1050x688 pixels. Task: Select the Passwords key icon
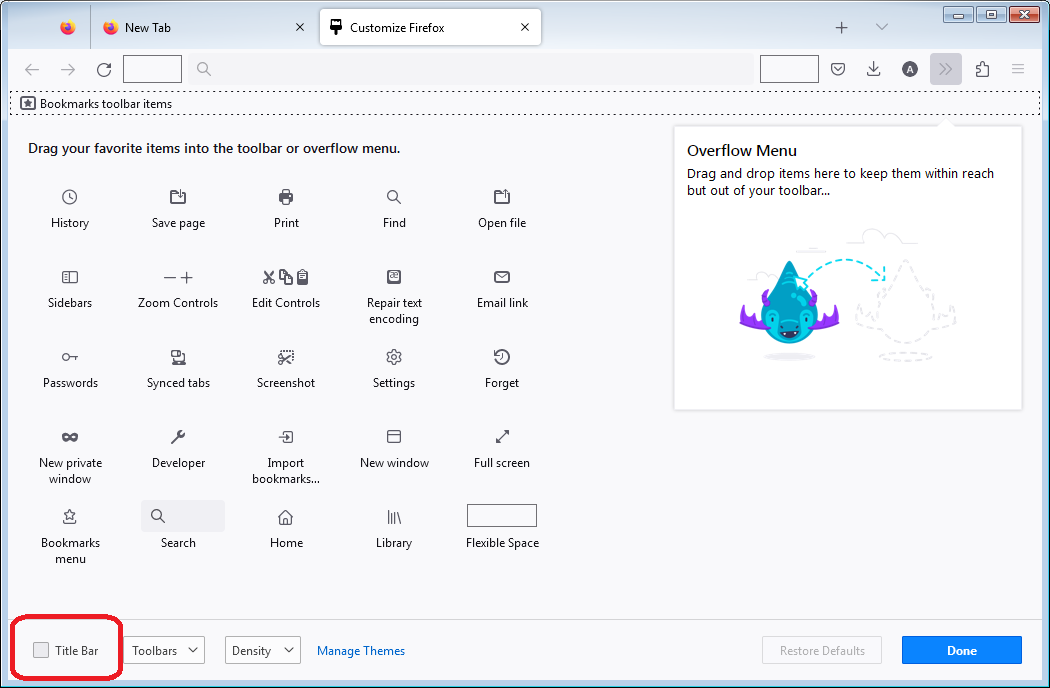(x=69, y=357)
